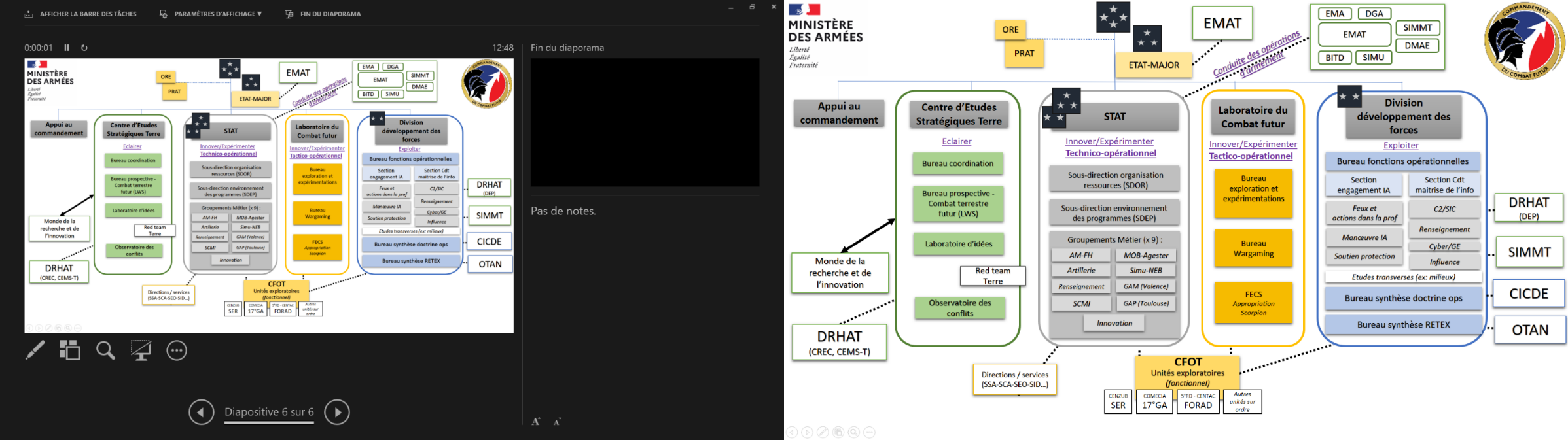Restore down the presenter view window
Image resolution: width=1568 pixels, height=440 pixels.
click(x=752, y=7)
